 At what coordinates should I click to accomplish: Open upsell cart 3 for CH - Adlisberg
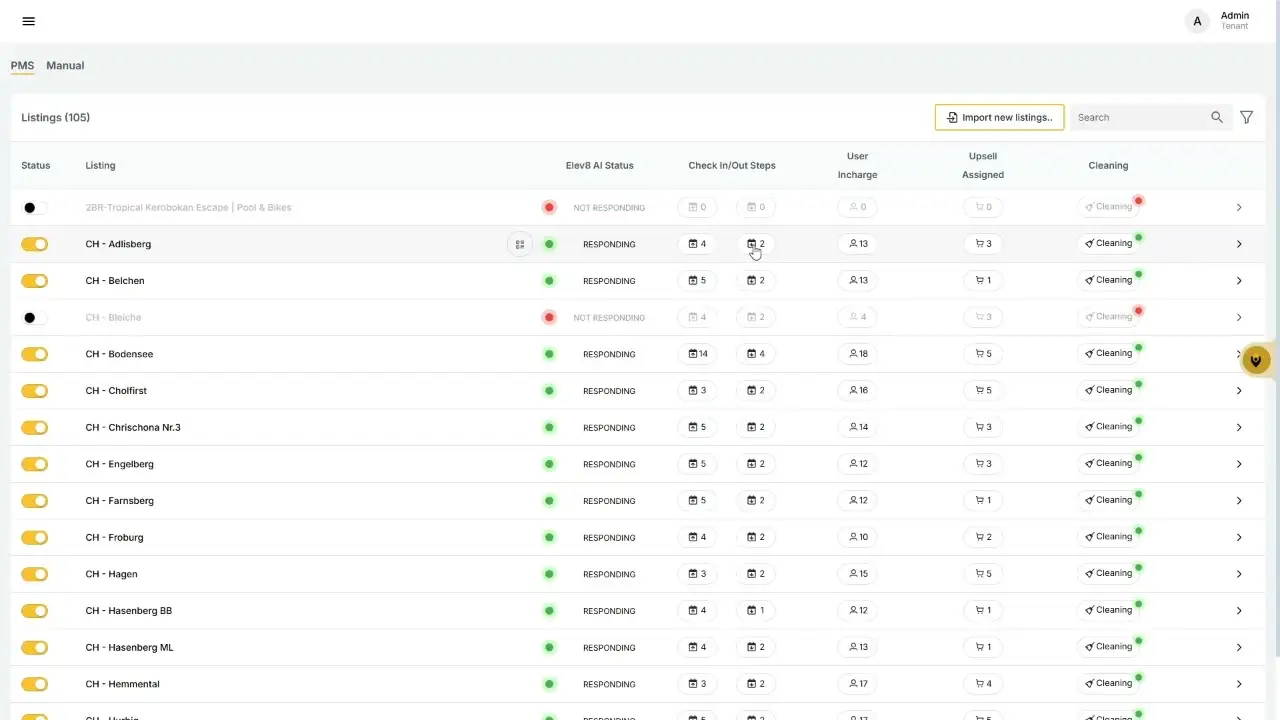pos(983,244)
